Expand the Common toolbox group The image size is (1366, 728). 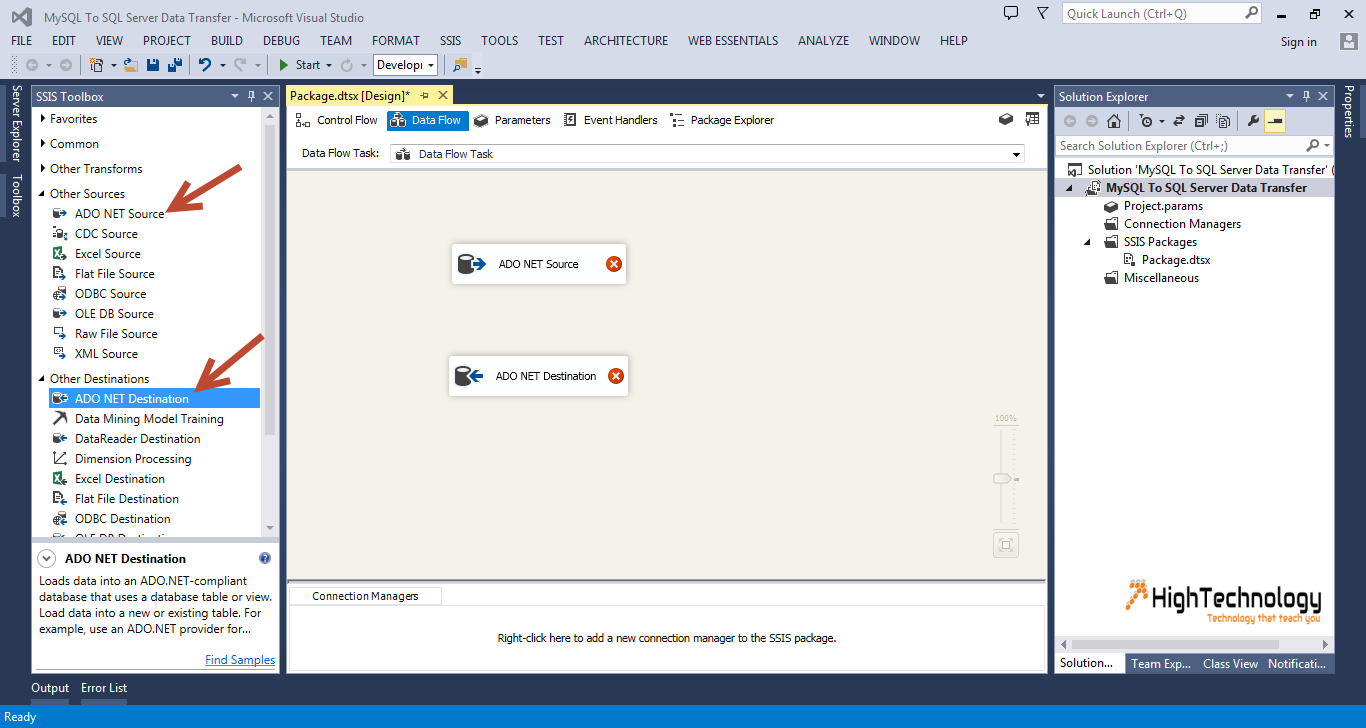click(x=44, y=144)
